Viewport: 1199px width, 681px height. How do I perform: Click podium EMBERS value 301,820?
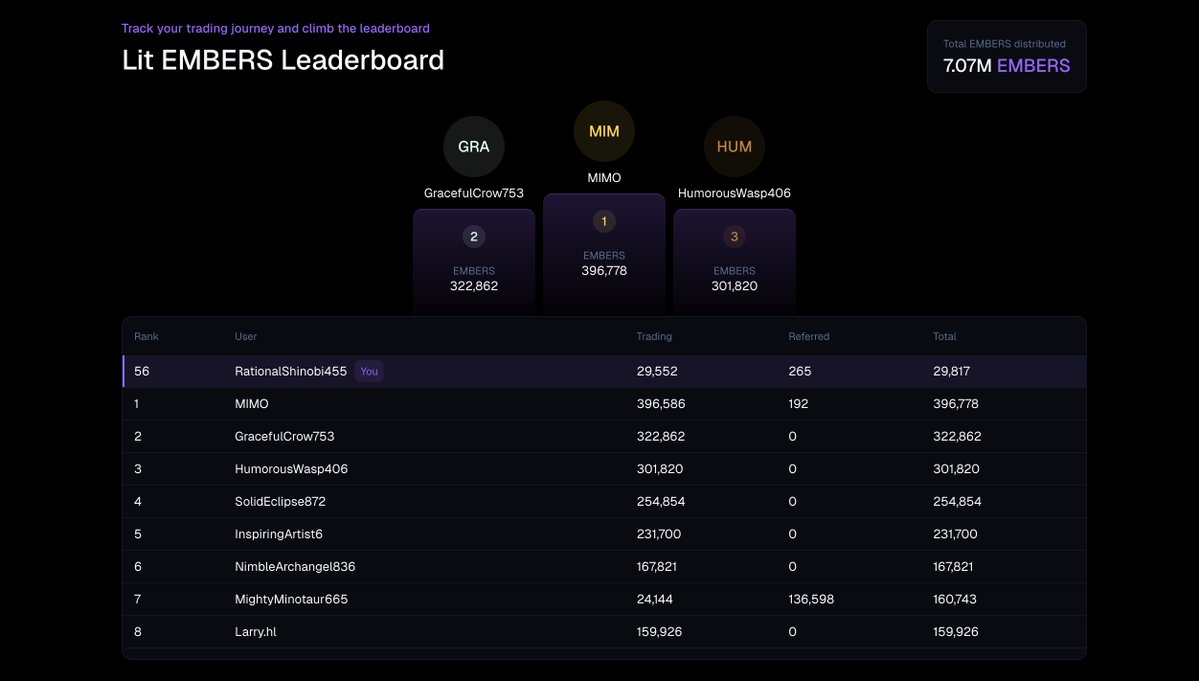734,286
